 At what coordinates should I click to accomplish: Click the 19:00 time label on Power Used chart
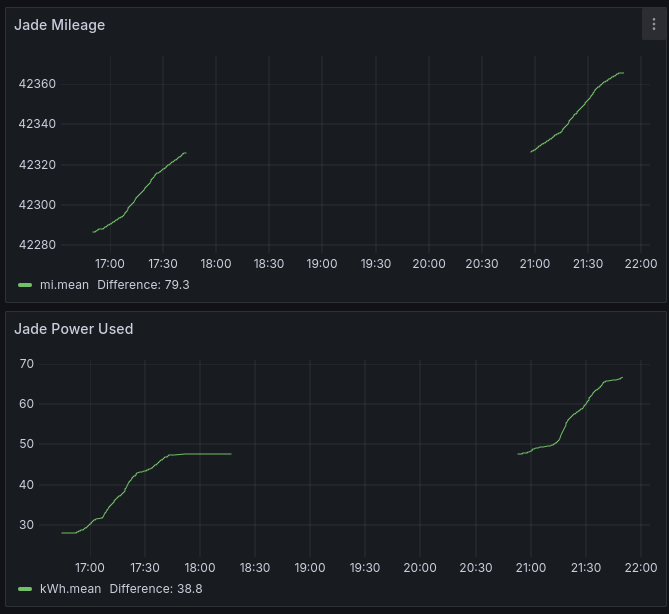pos(310,568)
